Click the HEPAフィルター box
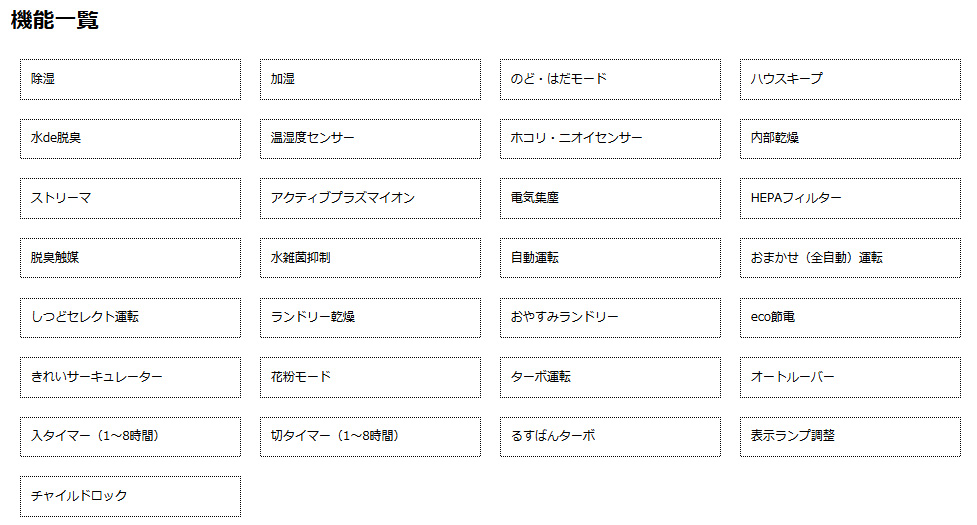Viewport: 977px width, 525px height. [850, 198]
